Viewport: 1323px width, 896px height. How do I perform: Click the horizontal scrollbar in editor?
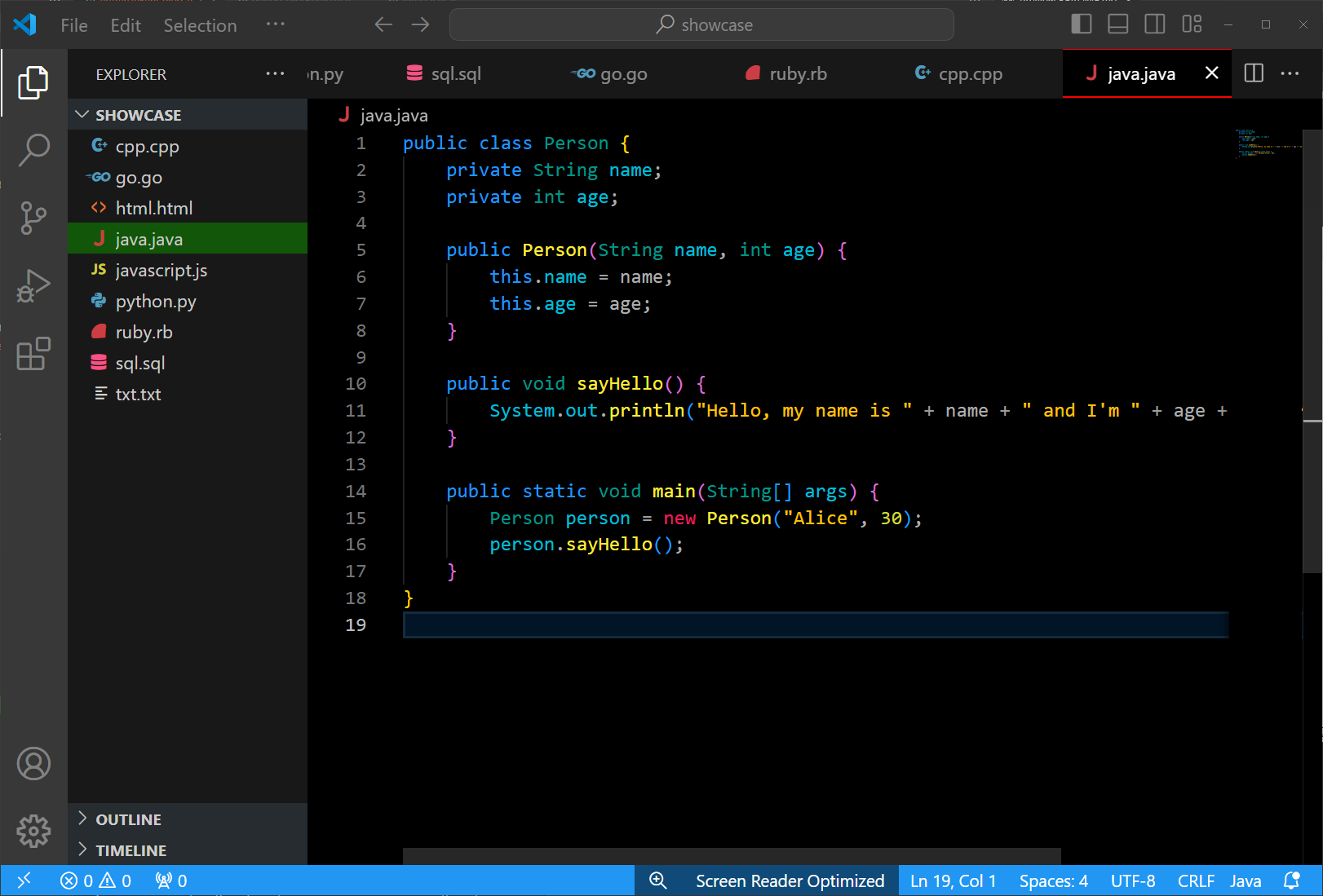coord(732,856)
